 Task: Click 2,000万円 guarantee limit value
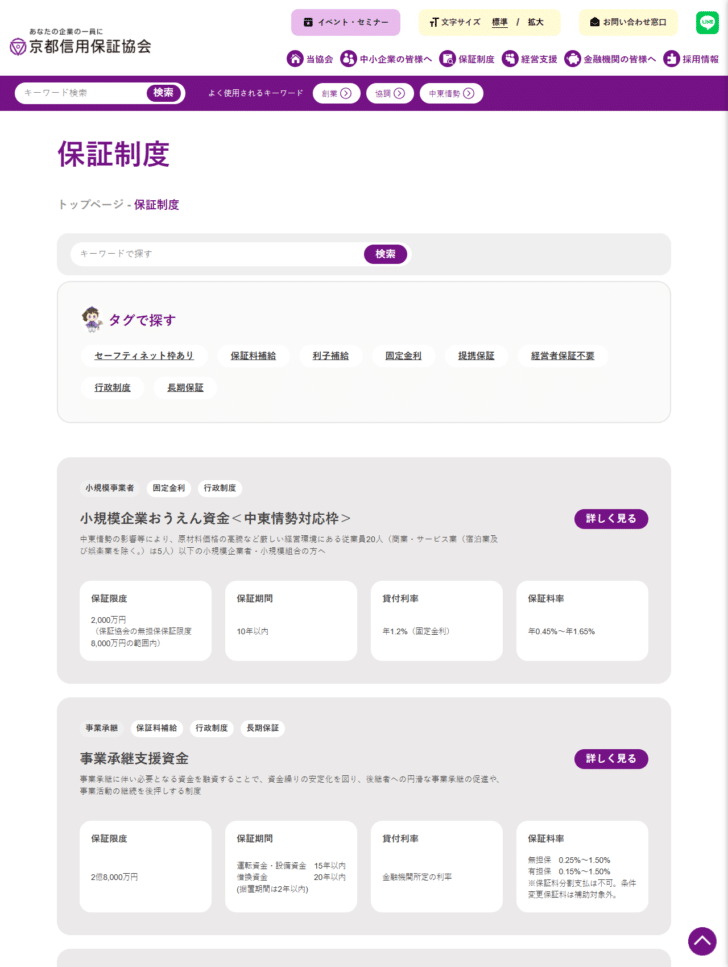[109, 620]
